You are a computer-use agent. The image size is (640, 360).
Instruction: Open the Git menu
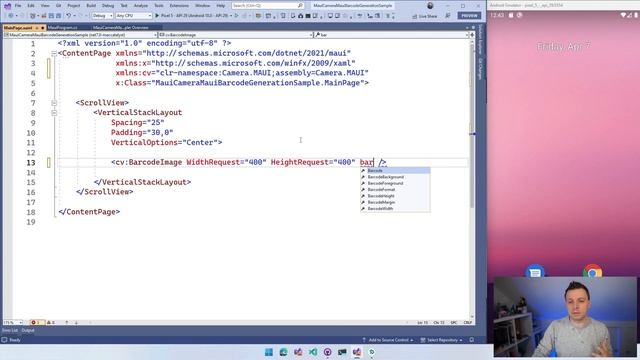coord(58,6)
